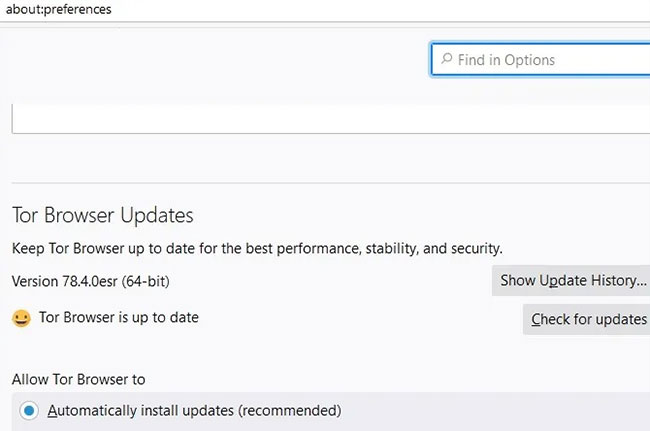Click the about:preferences address bar text
This screenshot has height=431, width=650.
click(58, 9)
